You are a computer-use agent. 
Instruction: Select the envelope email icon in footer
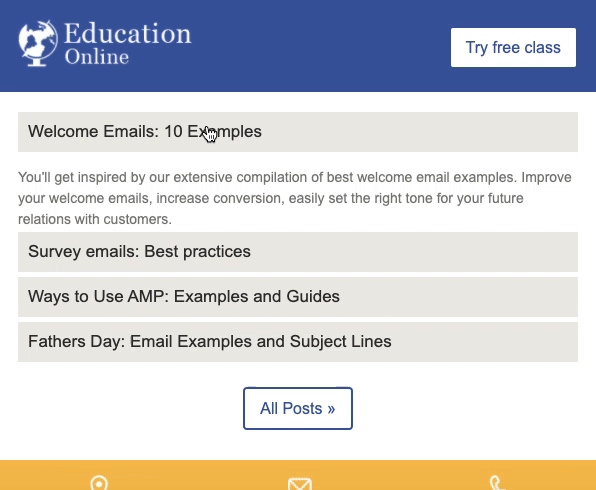point(300,484)
